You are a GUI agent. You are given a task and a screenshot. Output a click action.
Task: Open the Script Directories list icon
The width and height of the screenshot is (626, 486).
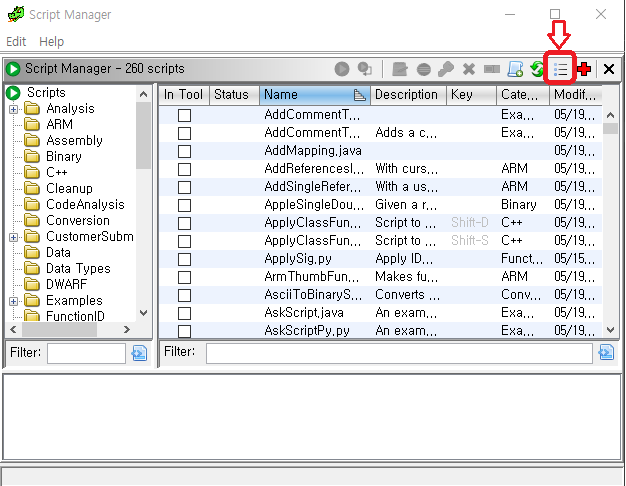pos(560,69)
